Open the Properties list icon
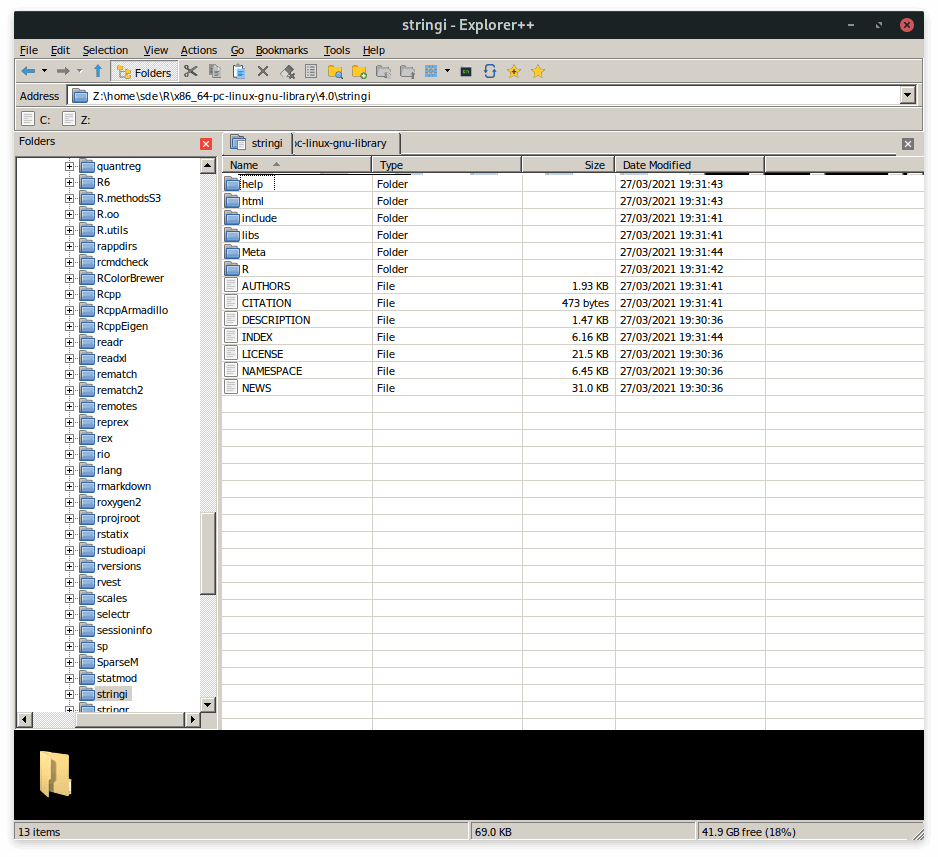Screen dimensions: 938x857 point(311,72)
